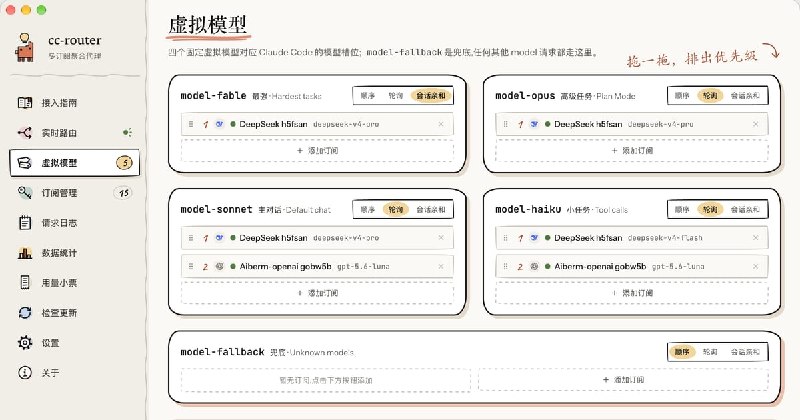
Task: Remove Aiberm-openai gobw5b from model-sonnet
Action: [x=441, y=266]
